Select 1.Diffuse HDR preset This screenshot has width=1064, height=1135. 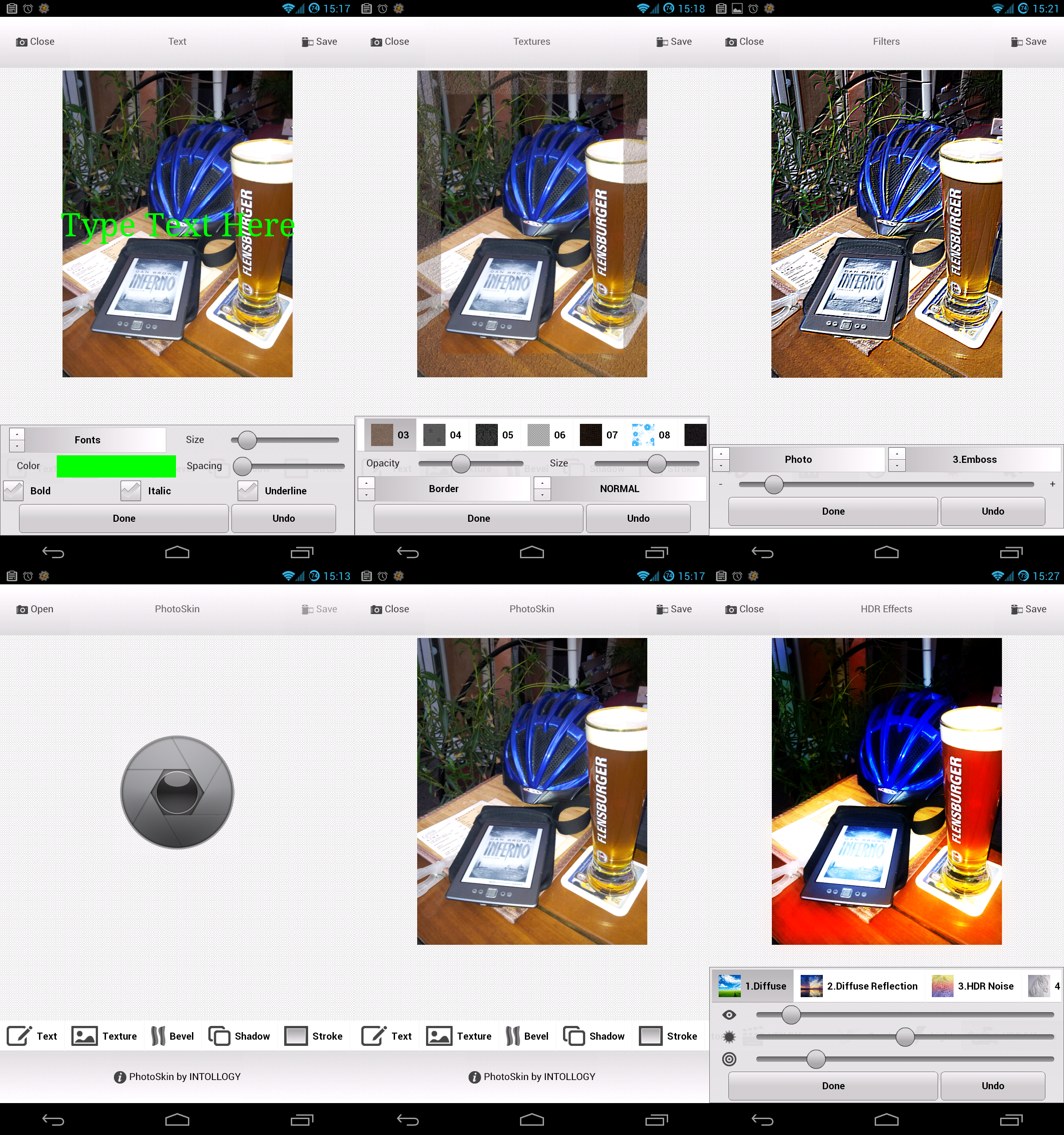(x=752, y=986)
